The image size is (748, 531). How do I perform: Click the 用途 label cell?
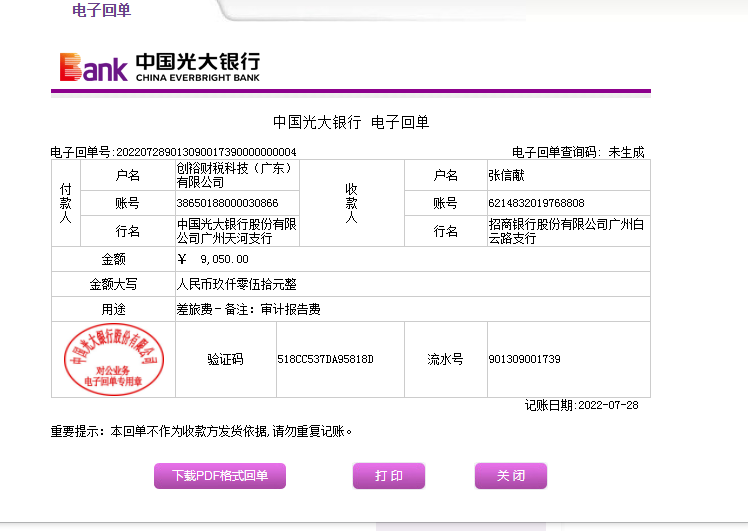pos(114,310)
